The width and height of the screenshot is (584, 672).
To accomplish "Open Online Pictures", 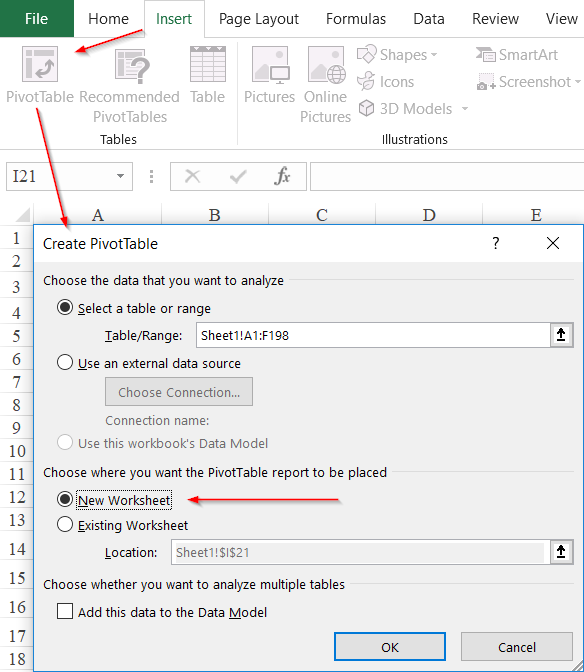I will [x=326, y=85].
